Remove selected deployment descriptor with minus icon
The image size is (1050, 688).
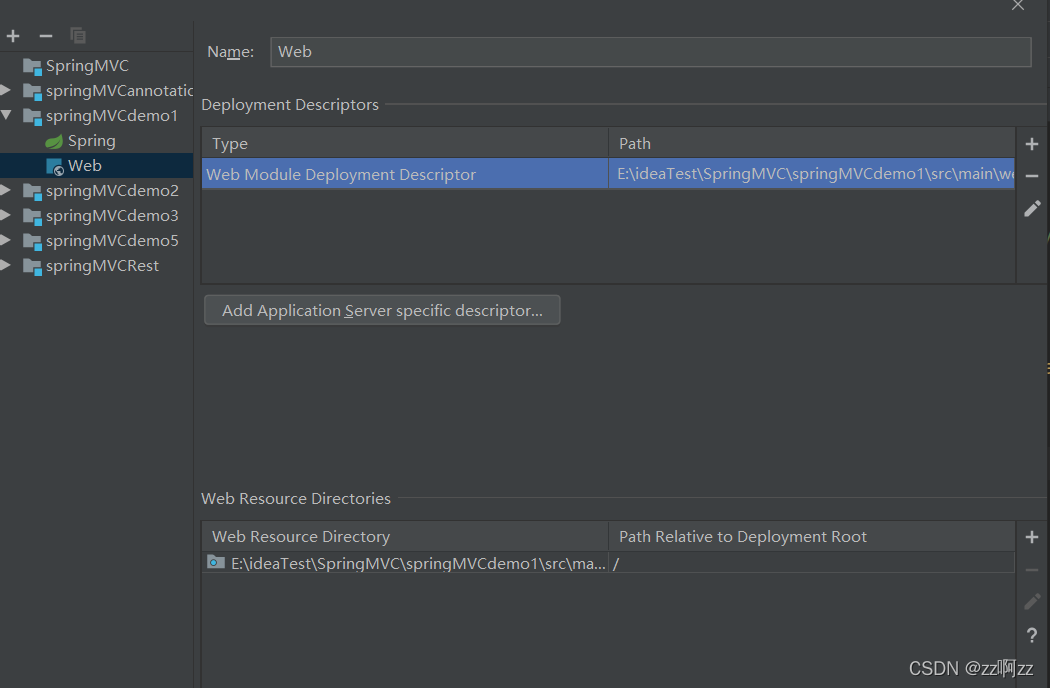click(1031, 176)
